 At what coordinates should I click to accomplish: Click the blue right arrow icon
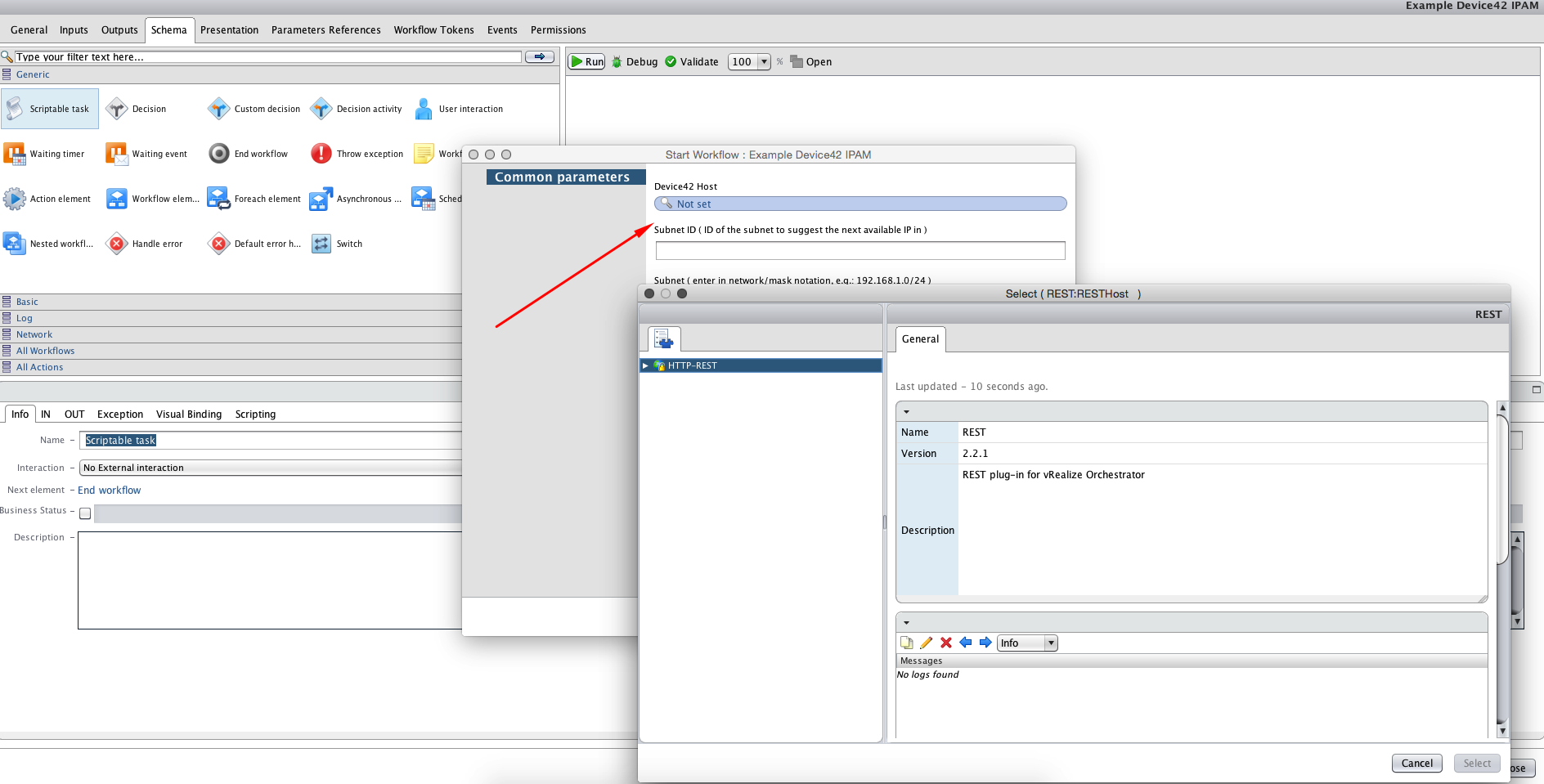pos(985,643)
